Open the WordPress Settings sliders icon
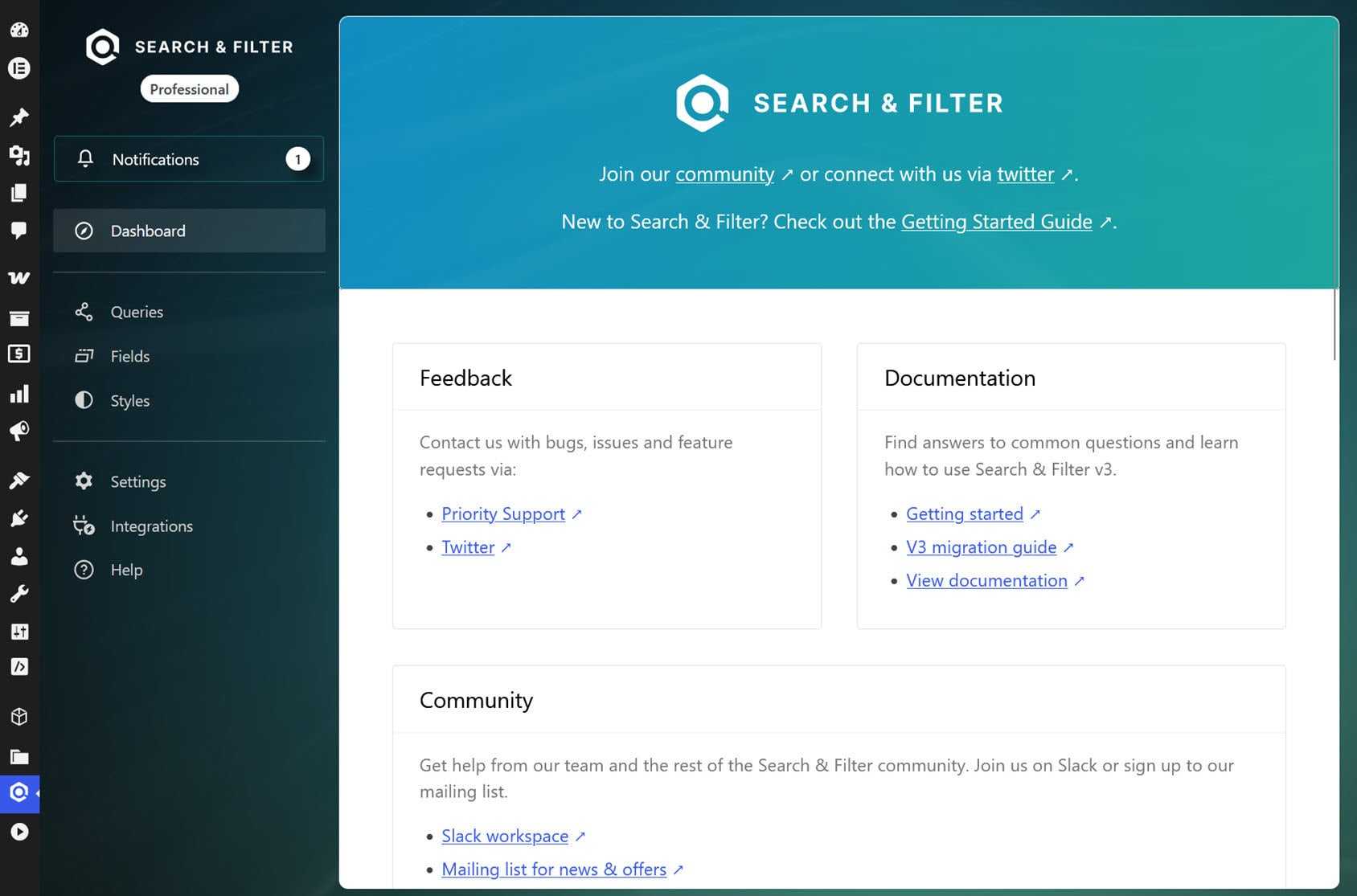The image size is (1357, 896). pos(19,632)
